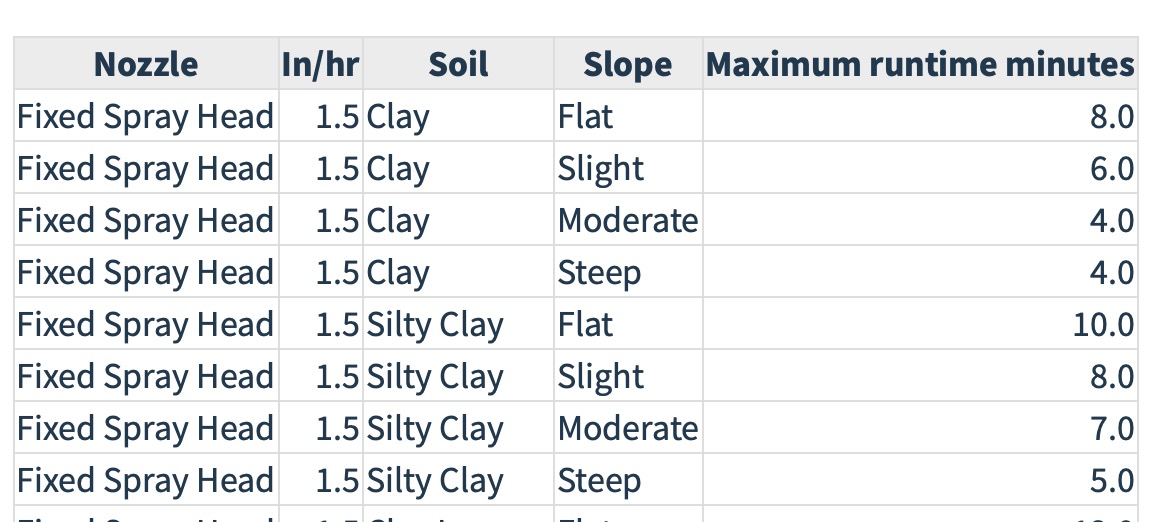Click the Maximum runtime minutes header

pyautogui.click(x=920, y=64)
